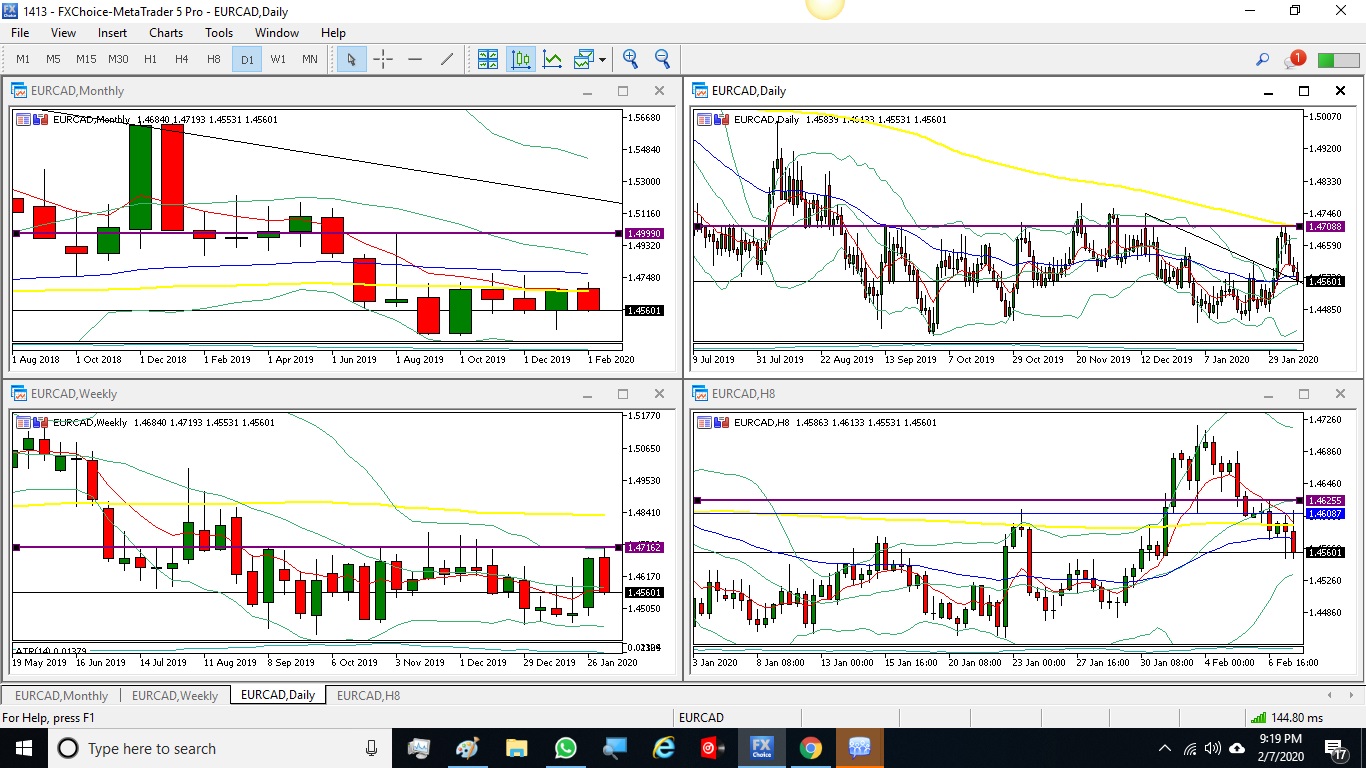Click the connection speed 144.80 ms indicator
This screenshot has width=1366, height=768.
(1285, 717)
